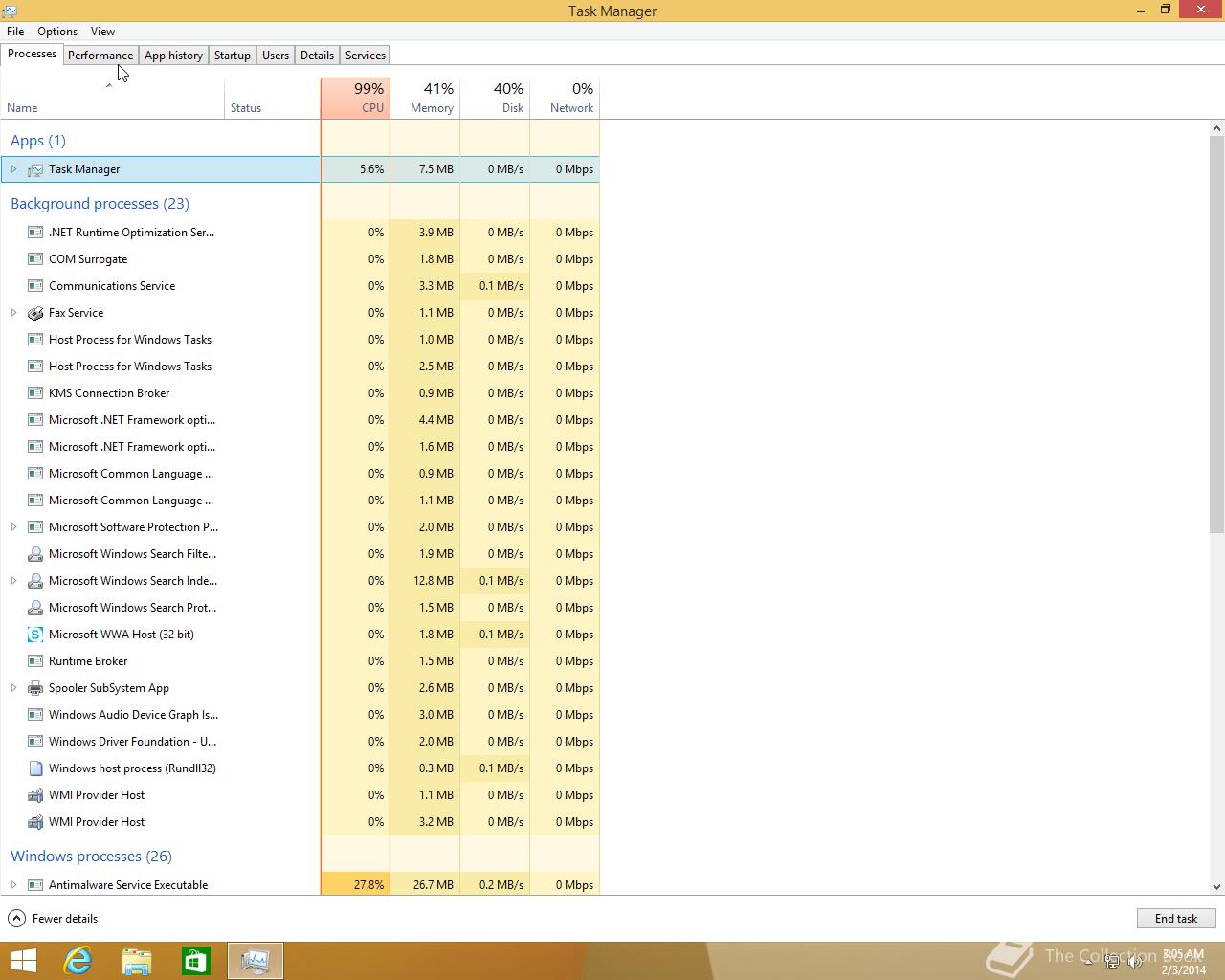Viewport: 1225px width, 980px height.
Task: Open the Options menu
Action: click(57, 32)
